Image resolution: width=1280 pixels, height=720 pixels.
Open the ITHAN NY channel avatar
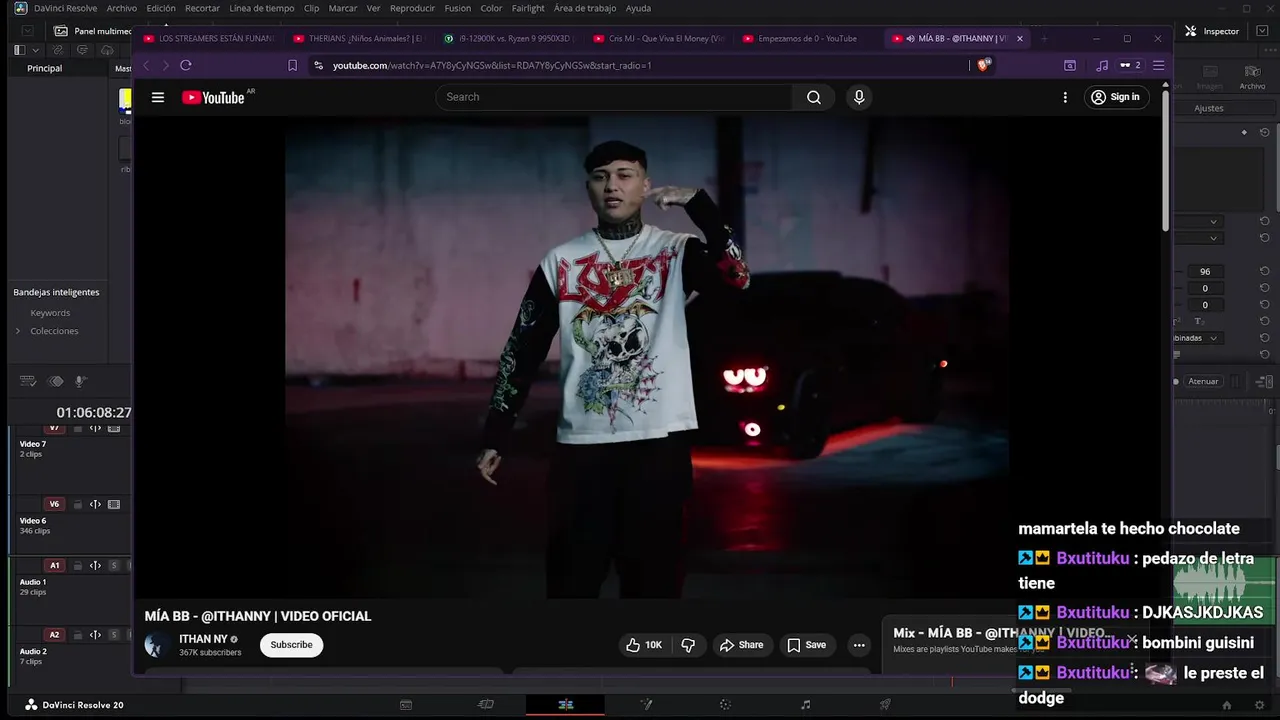(x=157, y=645)
